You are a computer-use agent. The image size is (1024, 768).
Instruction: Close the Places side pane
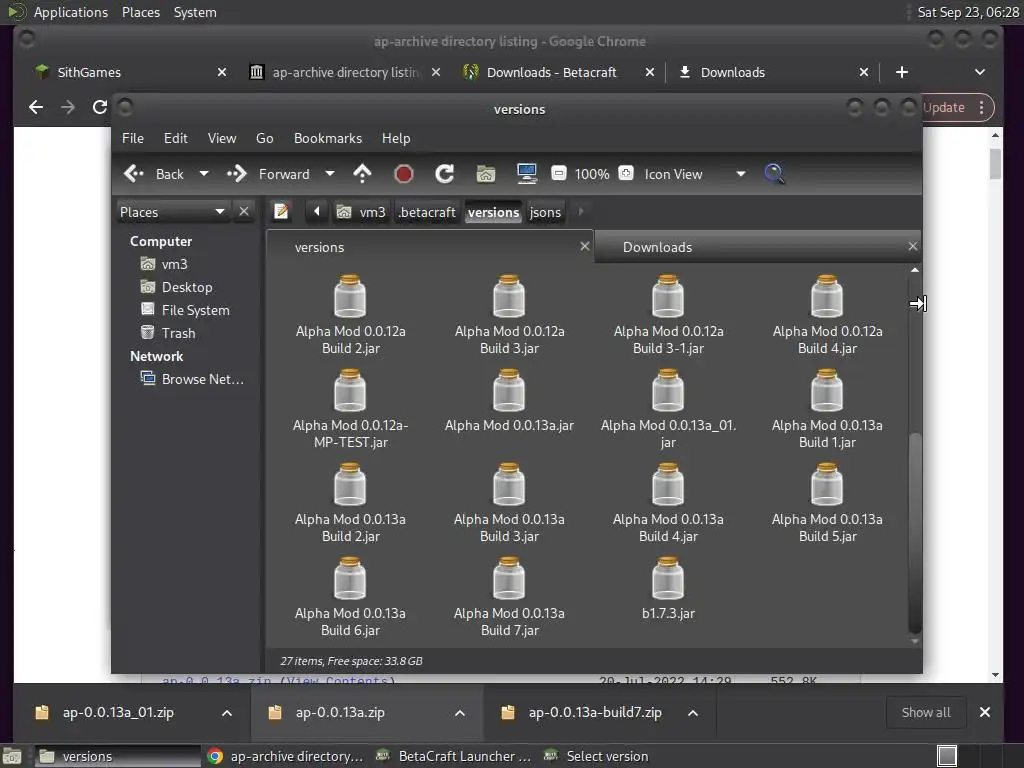click(x=244, y=212)
